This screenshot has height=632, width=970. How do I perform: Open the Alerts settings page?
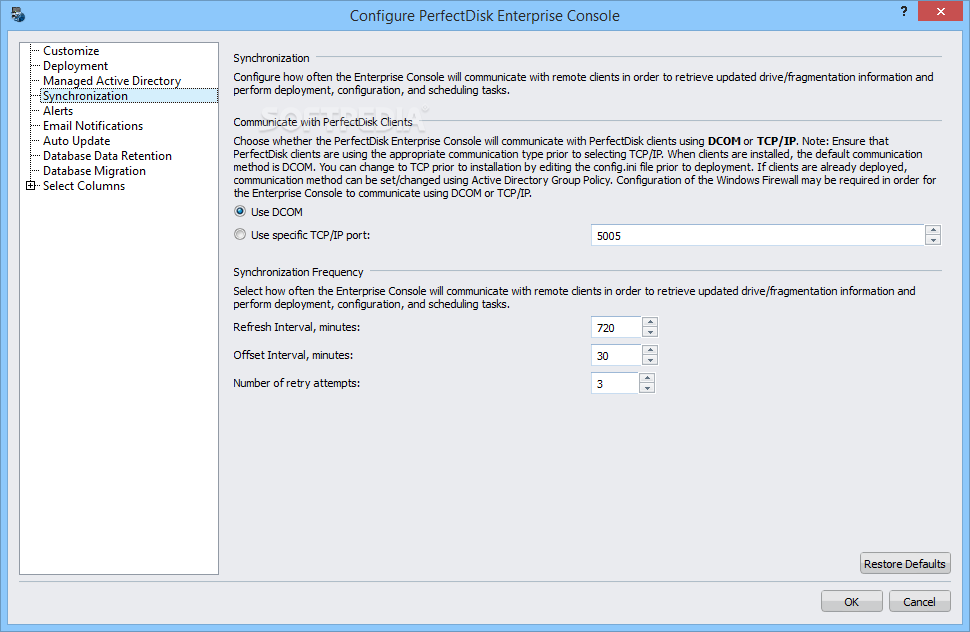58,111
